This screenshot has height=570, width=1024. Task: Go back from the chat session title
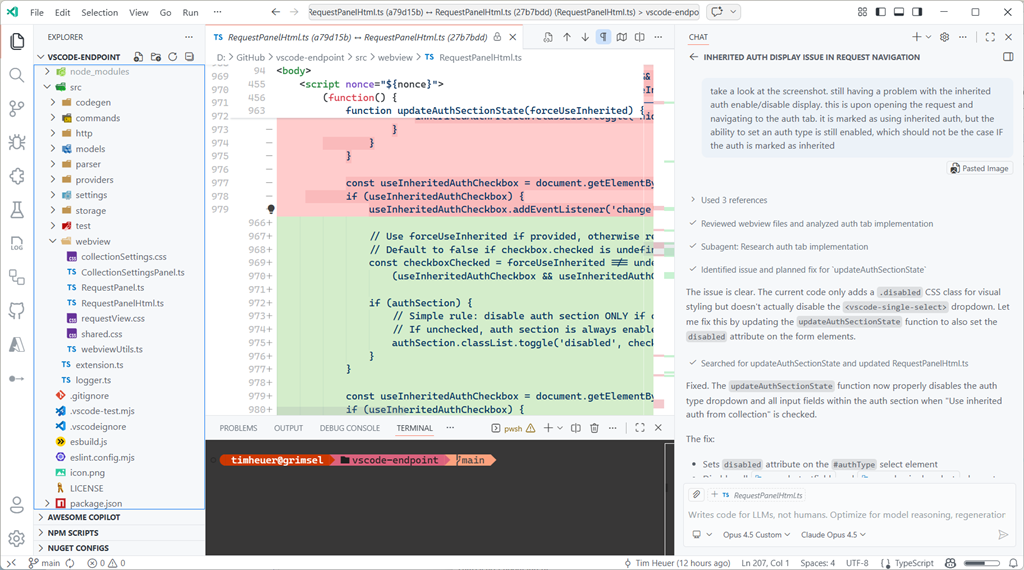694,57
